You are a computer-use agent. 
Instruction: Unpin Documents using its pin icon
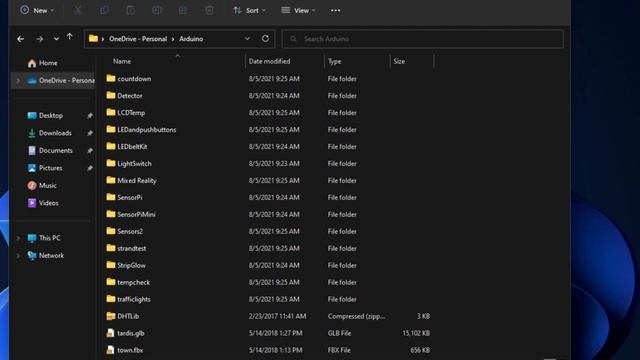click(89, 151)
